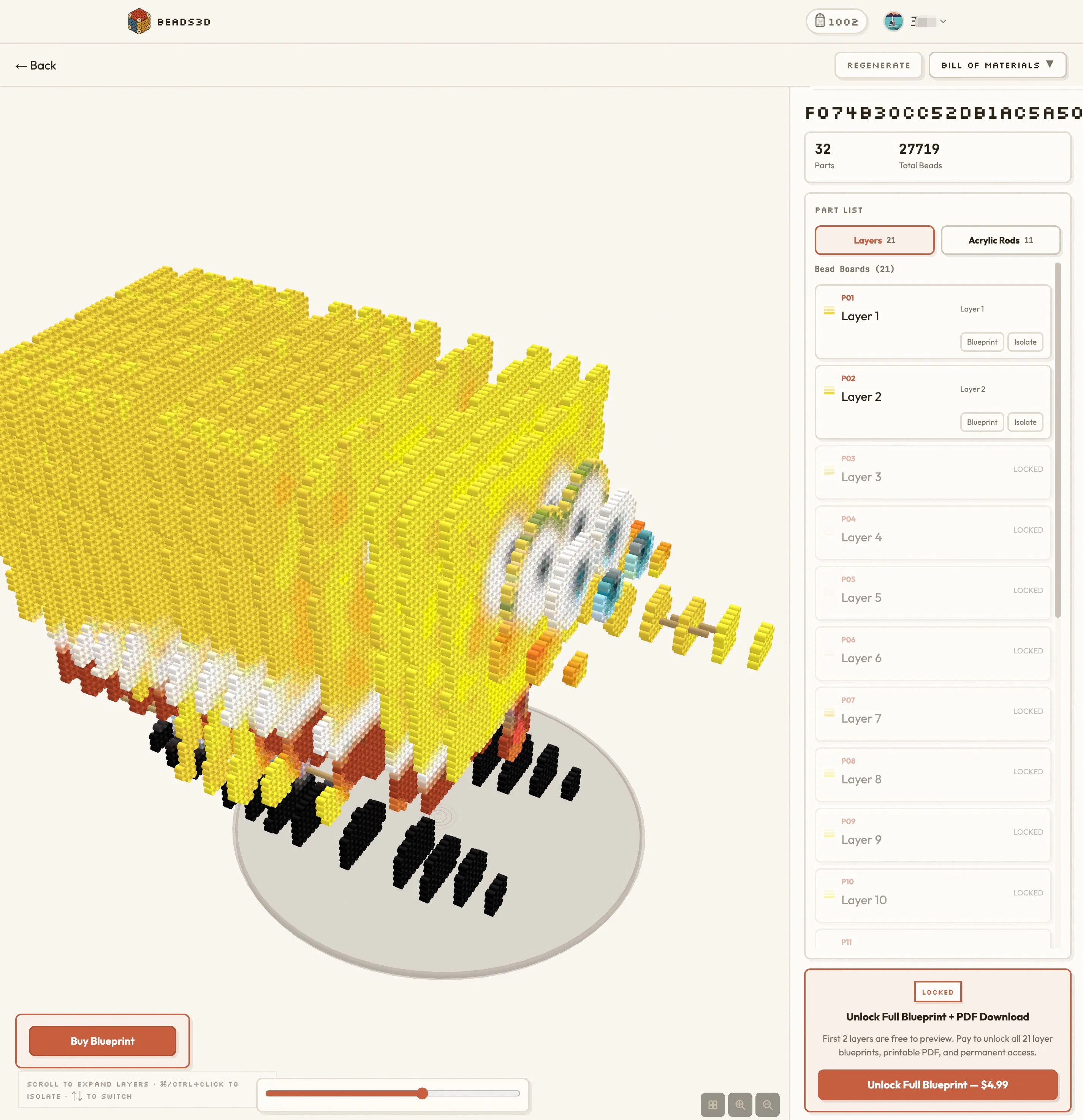The image size is (1083, 1120).
Task: Click the Bead Boards (21) heading
Action: tap(854, 269)
